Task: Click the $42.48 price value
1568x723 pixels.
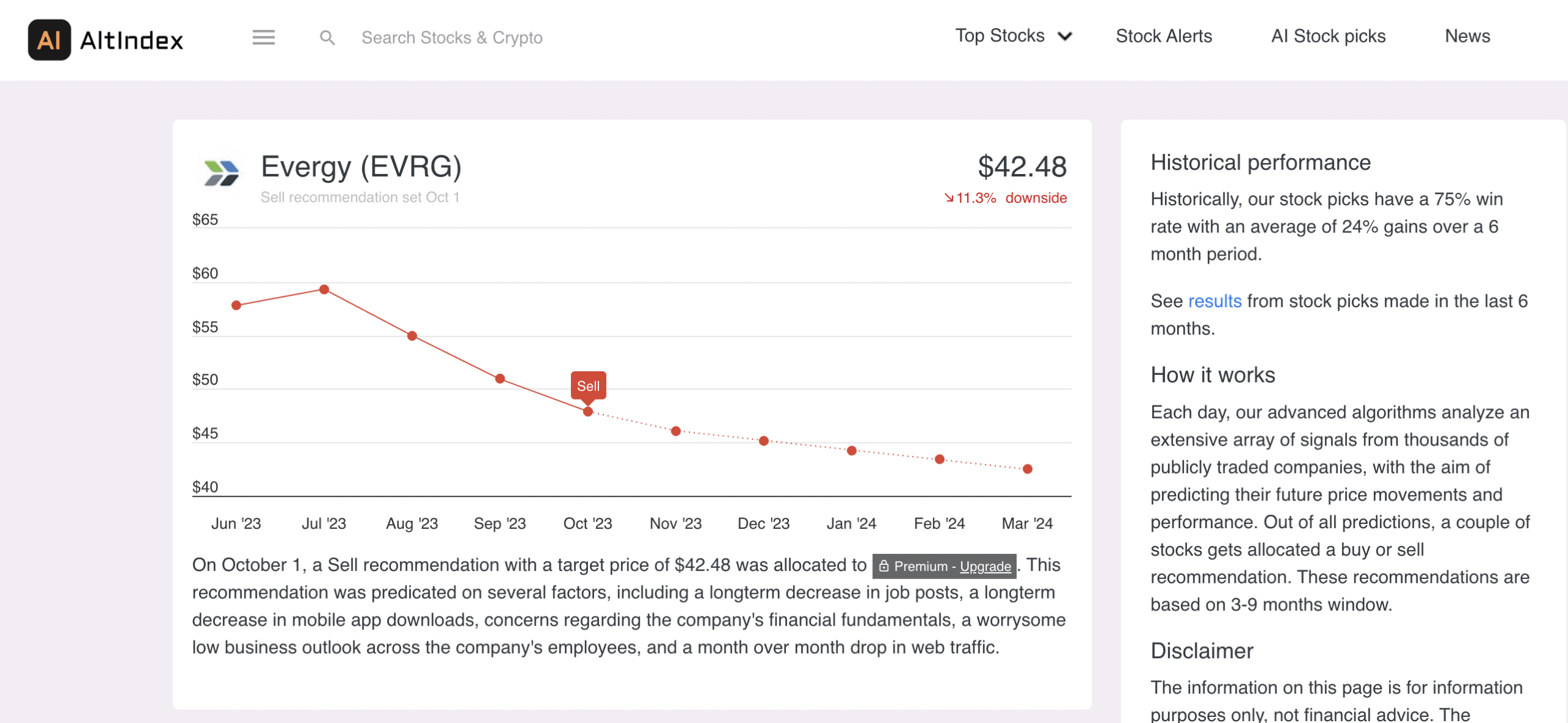Action: 1022,167
